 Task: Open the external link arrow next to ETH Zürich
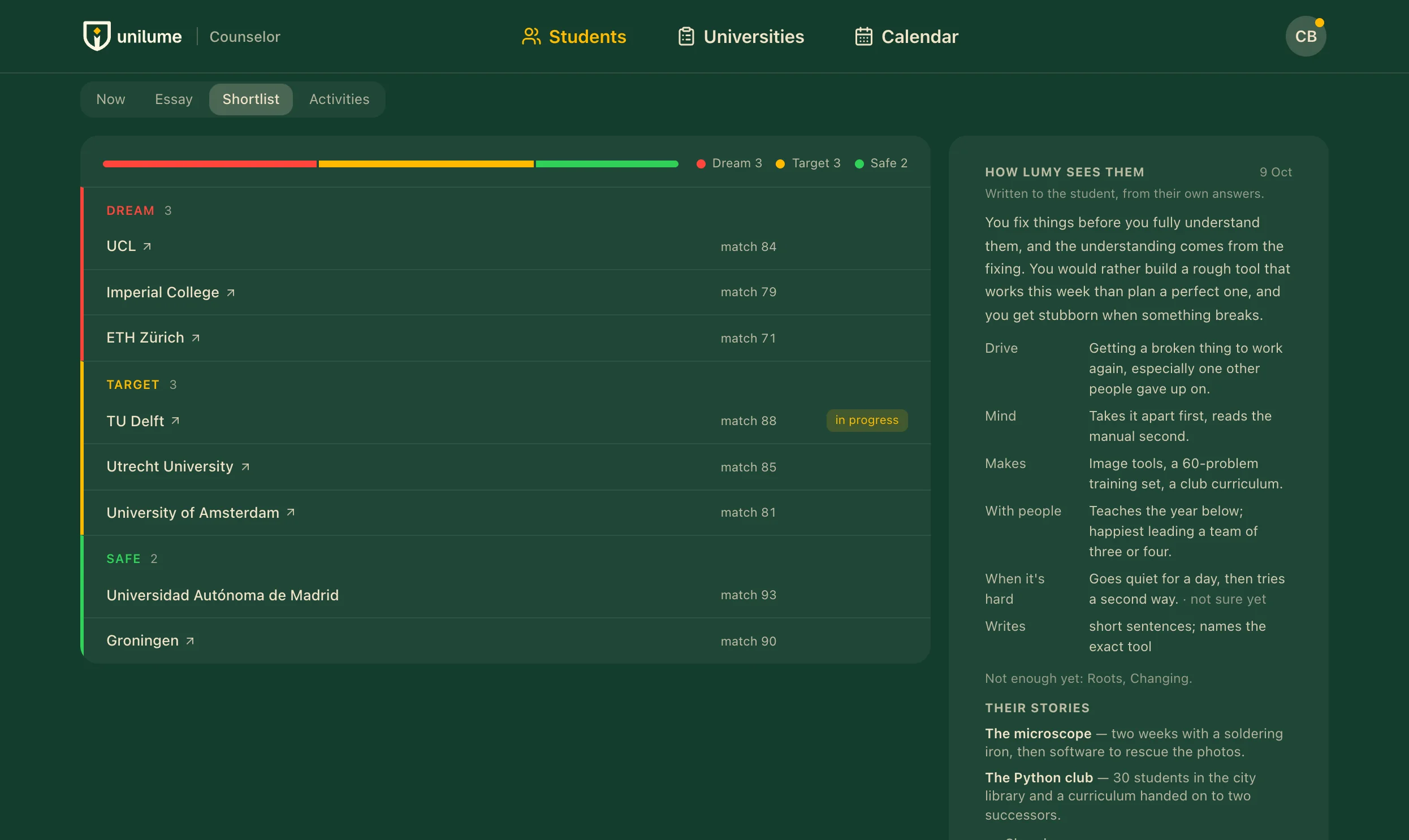[195, 338]
